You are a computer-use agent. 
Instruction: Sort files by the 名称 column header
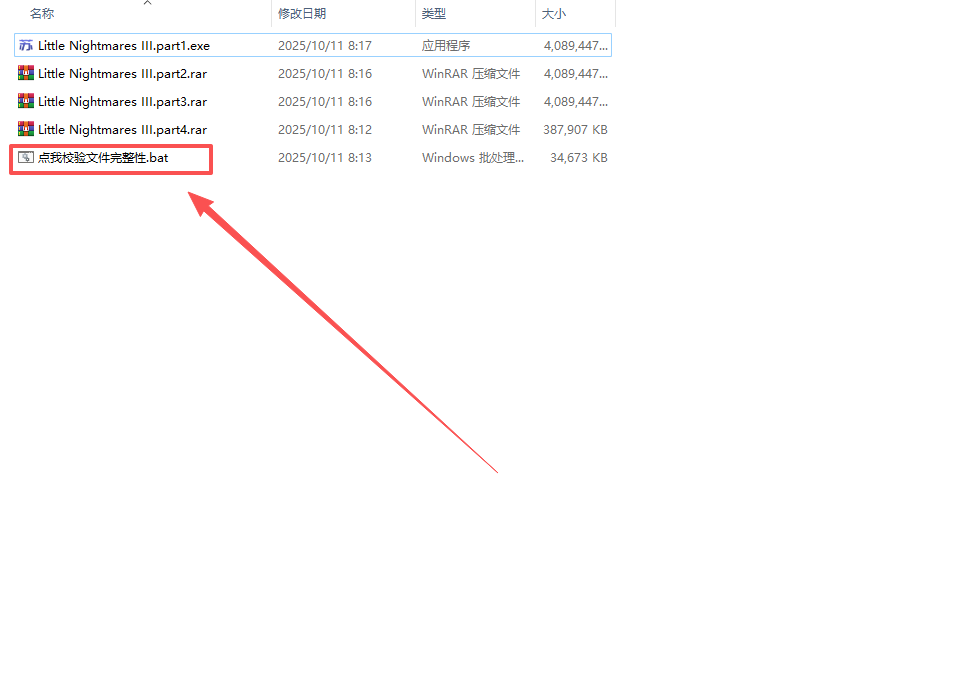click(x=42, y=14)
